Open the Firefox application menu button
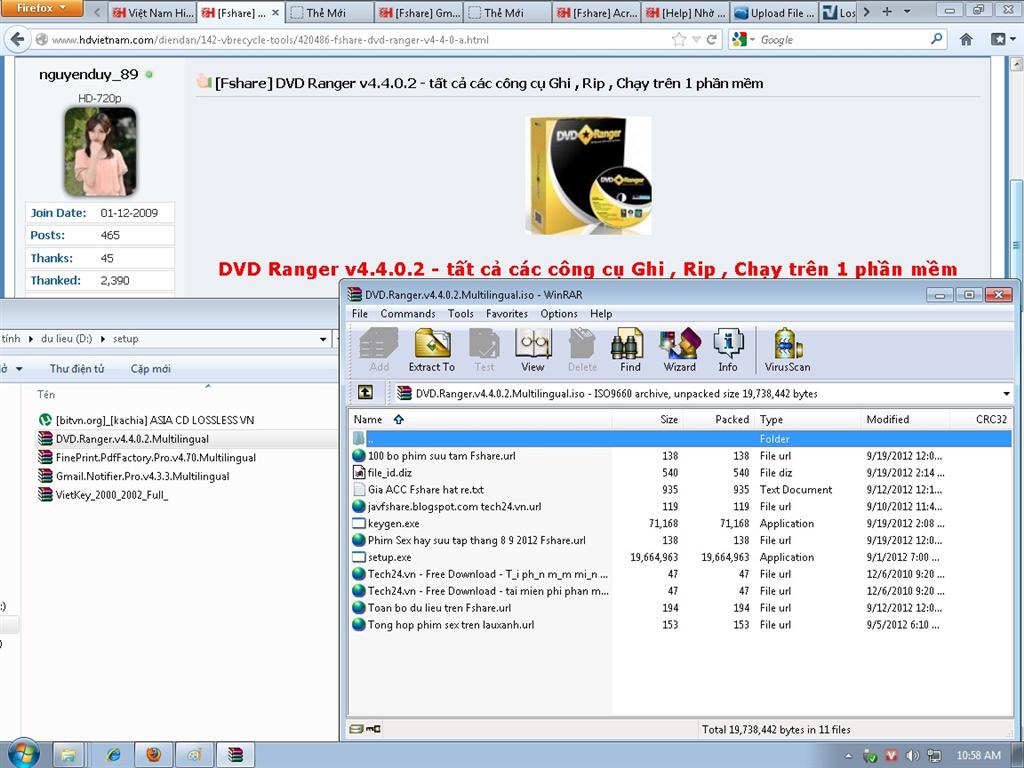The height and width of the screenshot is (768, 1024). pyautogui.click(x=41, y=8)
